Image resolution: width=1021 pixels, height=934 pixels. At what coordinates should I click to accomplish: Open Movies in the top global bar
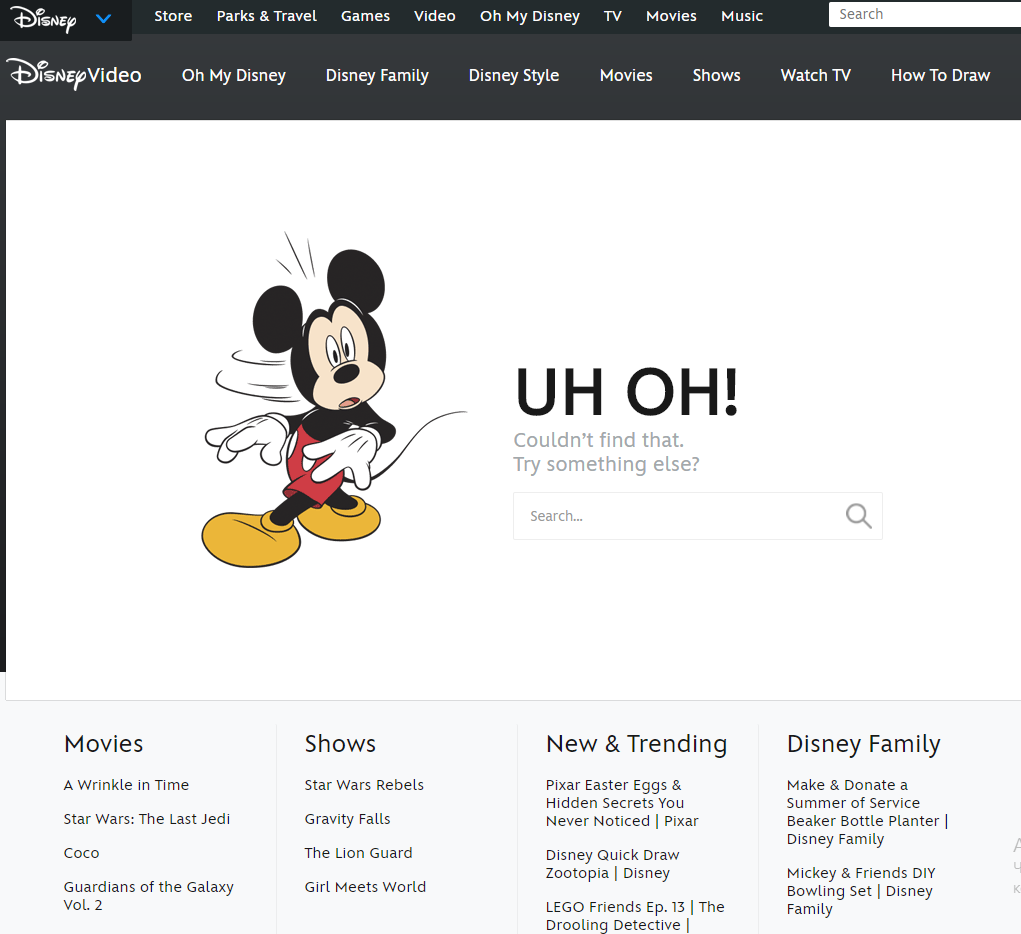[x=671, y=16]
